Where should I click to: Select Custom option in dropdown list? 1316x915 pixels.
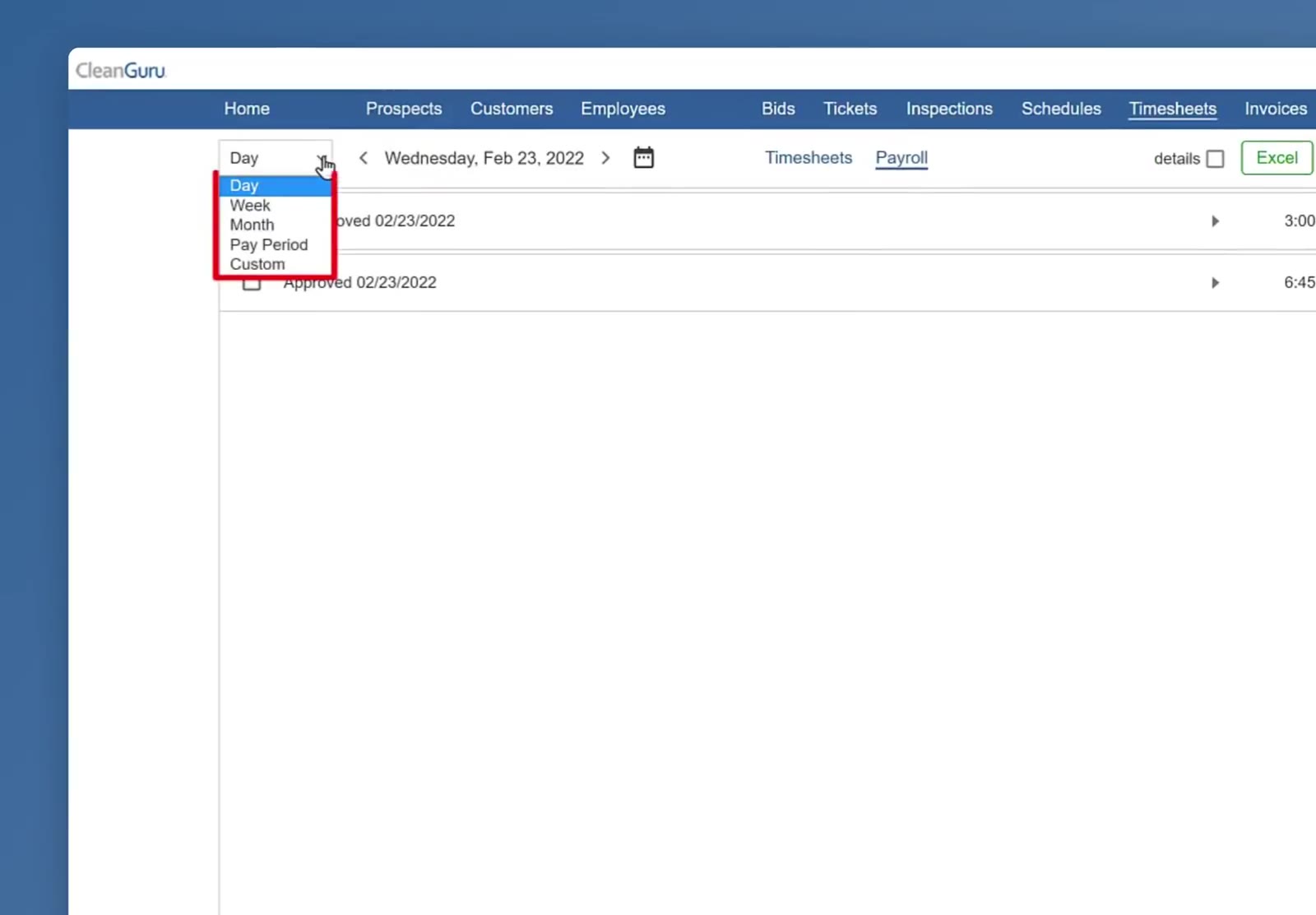pos(276,265)
